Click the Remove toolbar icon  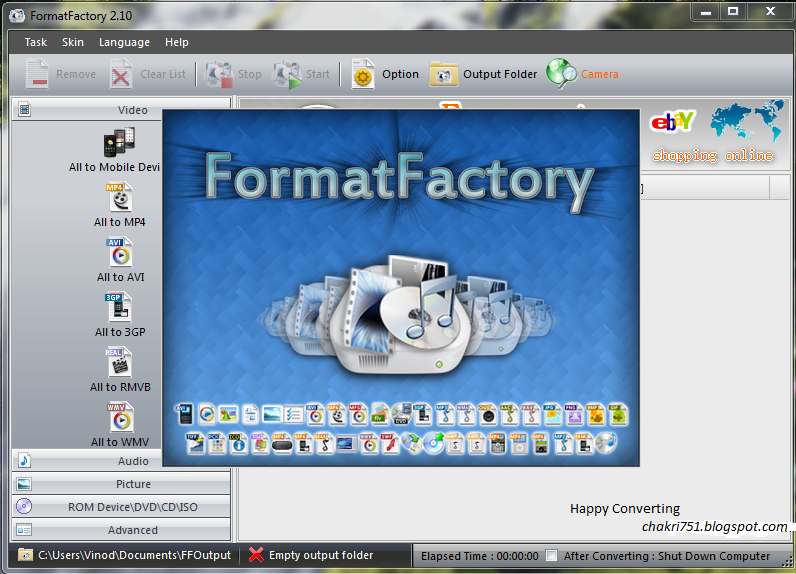tap(37, 74)
